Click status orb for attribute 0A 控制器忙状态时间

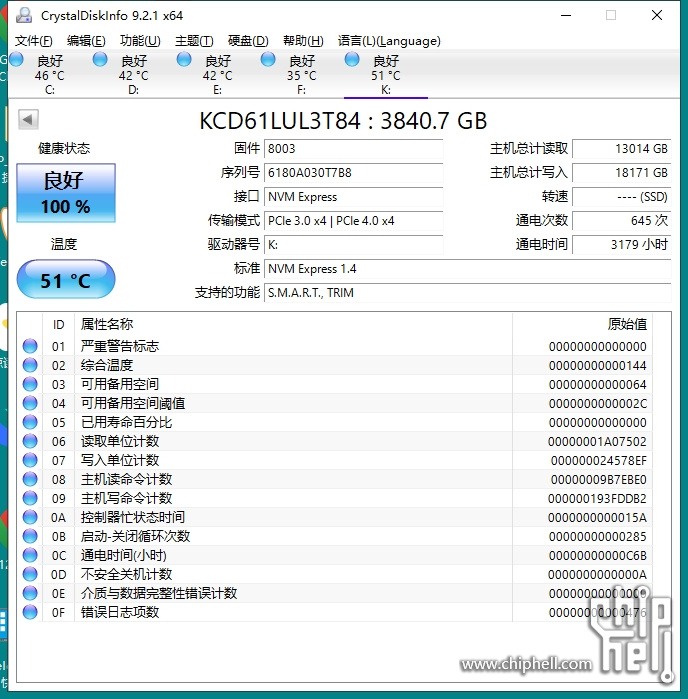pyautogui.click(x=30, y=517)
